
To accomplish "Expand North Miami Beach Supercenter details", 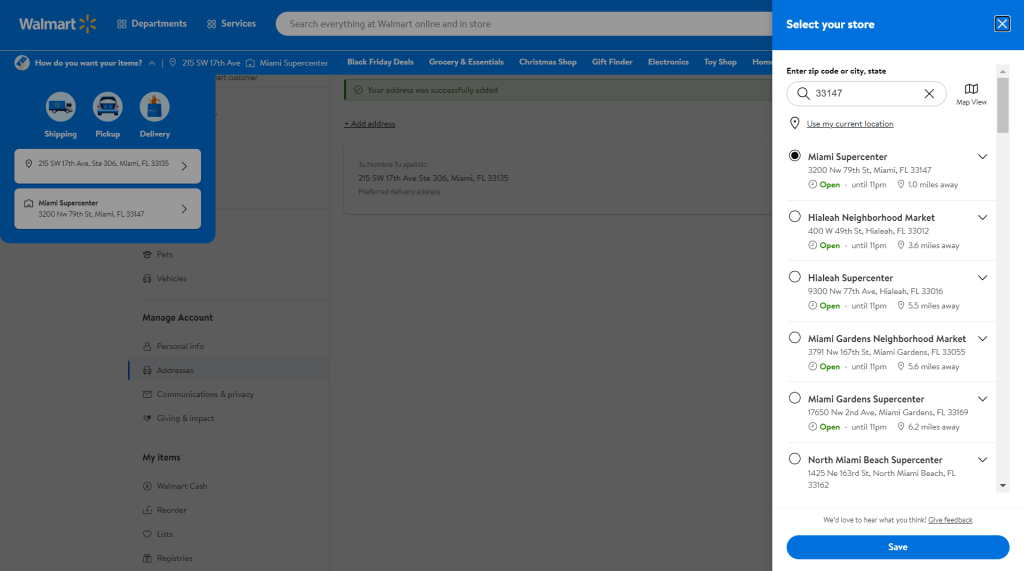I will (x=982, y=459).
